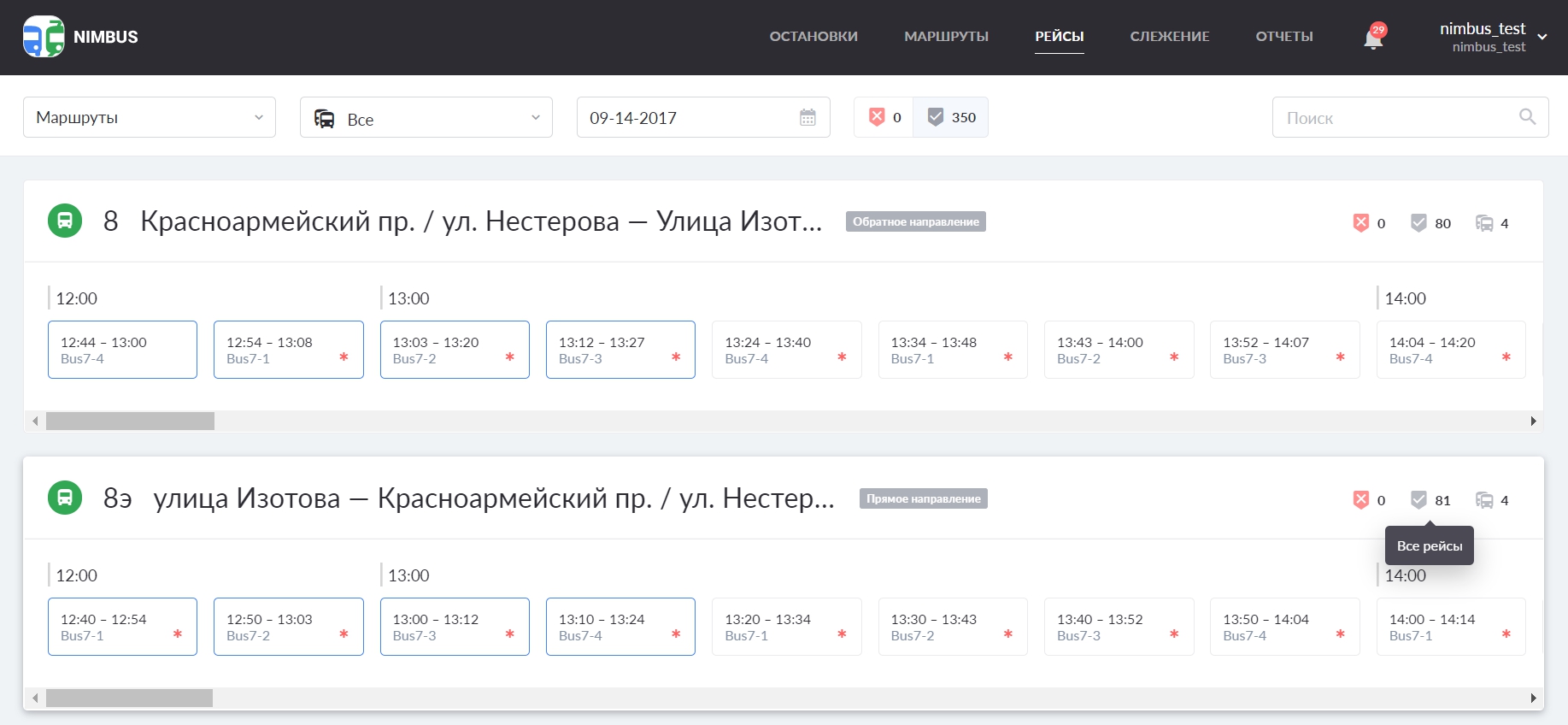Click green bus icon for route 8э
Screen dimensions: 1568x725
pyautogui.click(x=65, y=498)
